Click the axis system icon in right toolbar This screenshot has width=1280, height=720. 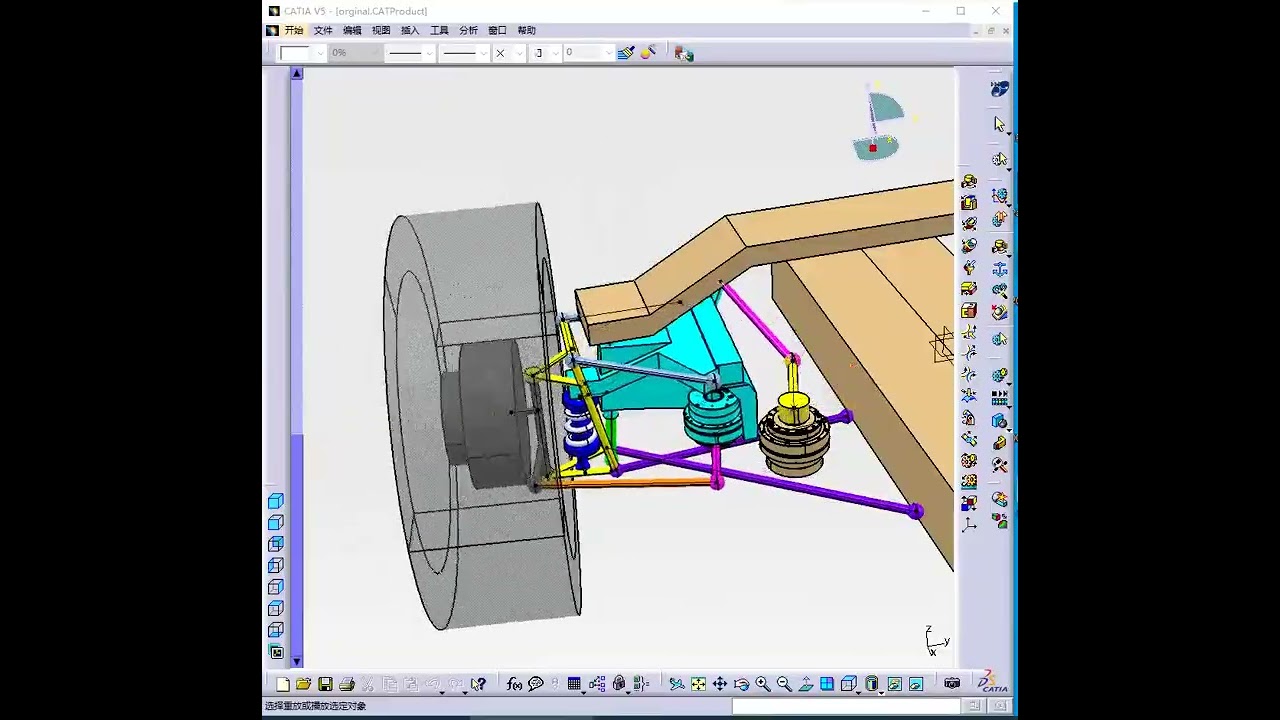click(x=968, y=525)
